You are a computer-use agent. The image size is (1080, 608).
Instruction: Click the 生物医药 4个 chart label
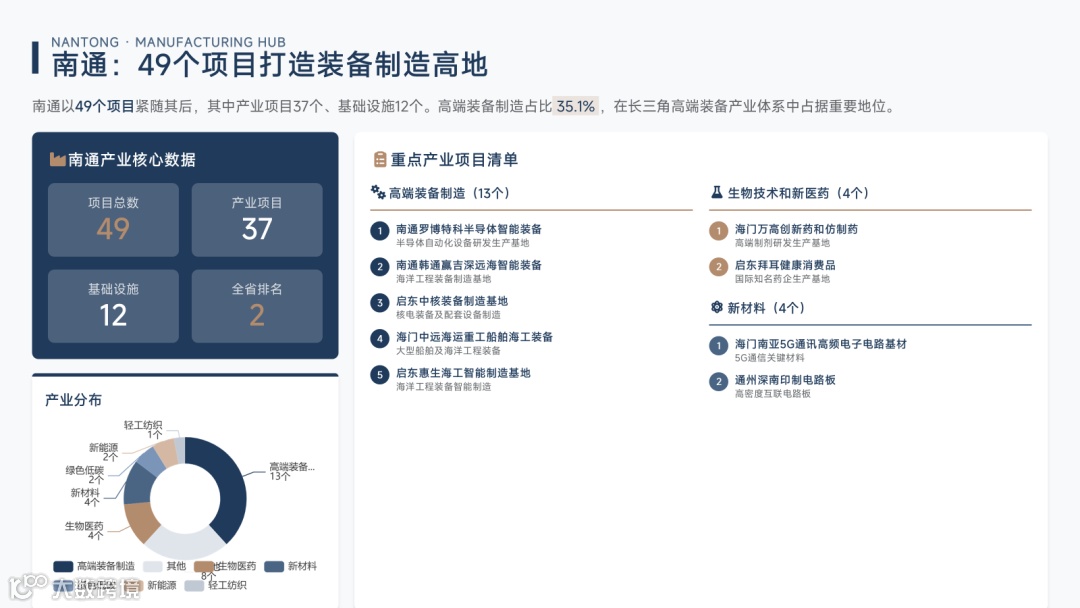coord(84,530)
